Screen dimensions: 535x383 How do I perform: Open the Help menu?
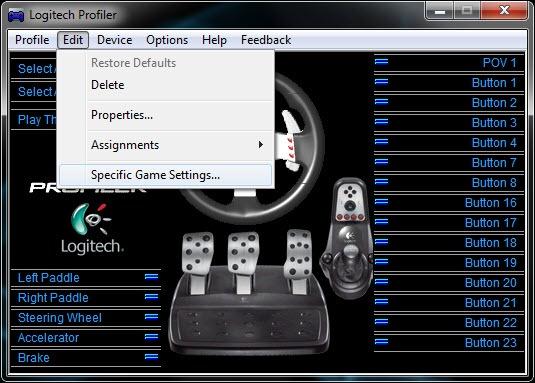214,40
